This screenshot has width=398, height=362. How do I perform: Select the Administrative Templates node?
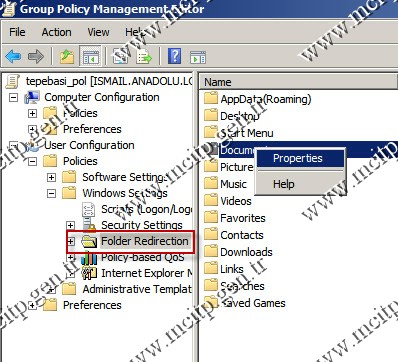(137, 289)
